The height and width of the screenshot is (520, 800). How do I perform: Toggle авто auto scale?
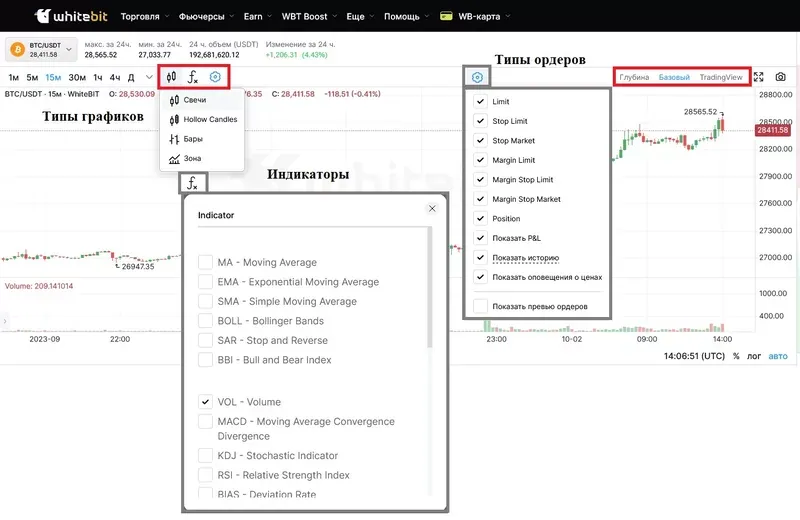coord(778,356)
